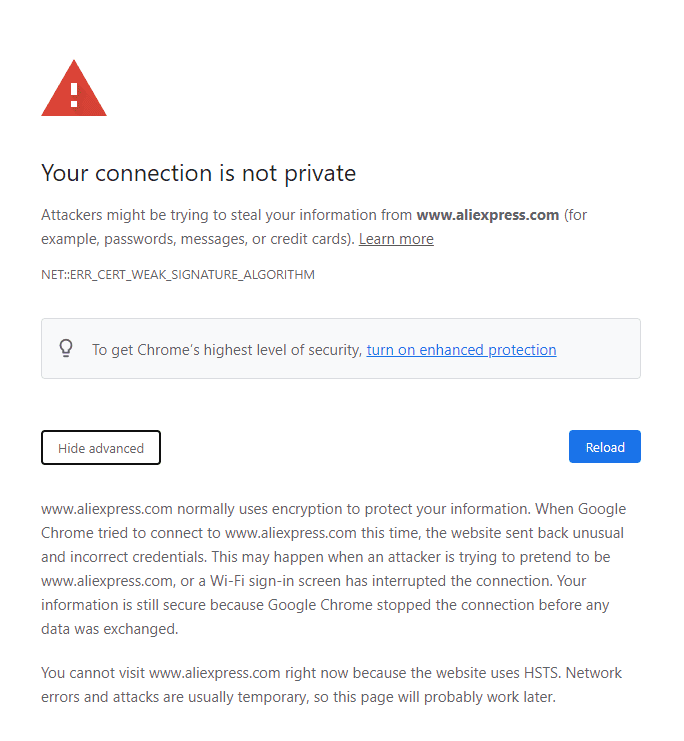Open the Learn more link

pyautogui.click(x=396, y=239)
